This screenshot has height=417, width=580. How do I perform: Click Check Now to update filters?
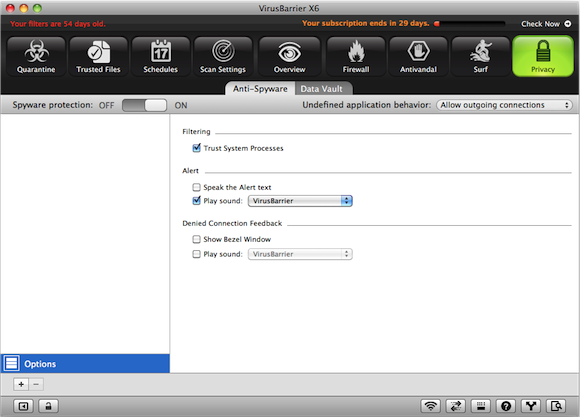pos(540,24)
